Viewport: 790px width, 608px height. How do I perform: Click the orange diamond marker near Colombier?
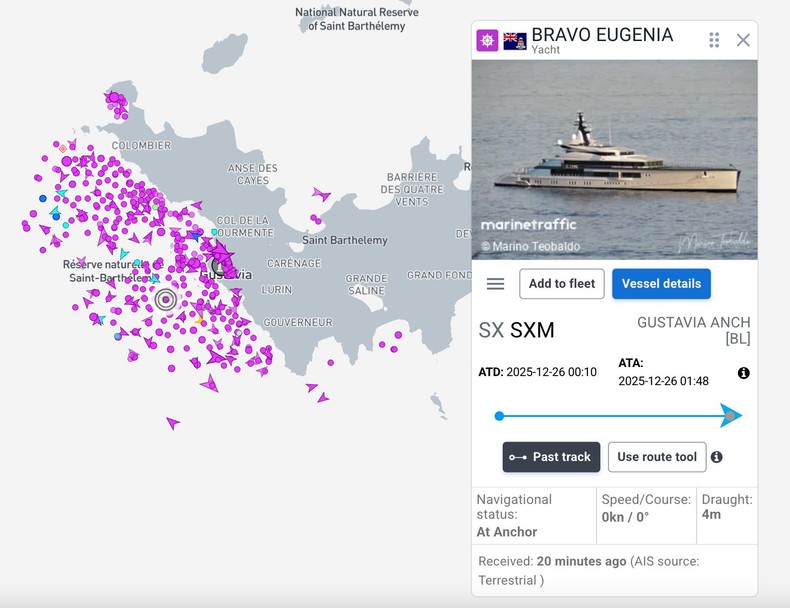click(x=63, y=149)
